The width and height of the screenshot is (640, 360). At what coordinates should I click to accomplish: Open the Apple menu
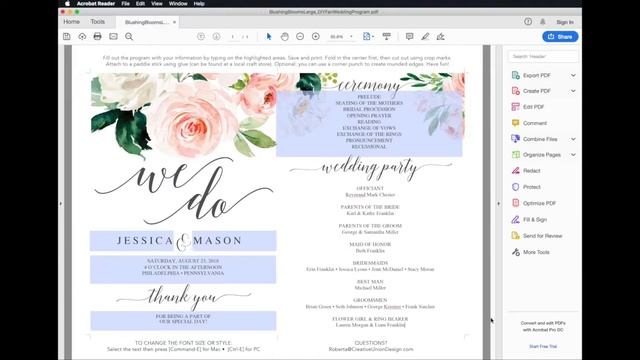pyautogui.click(x=67, y=4)
